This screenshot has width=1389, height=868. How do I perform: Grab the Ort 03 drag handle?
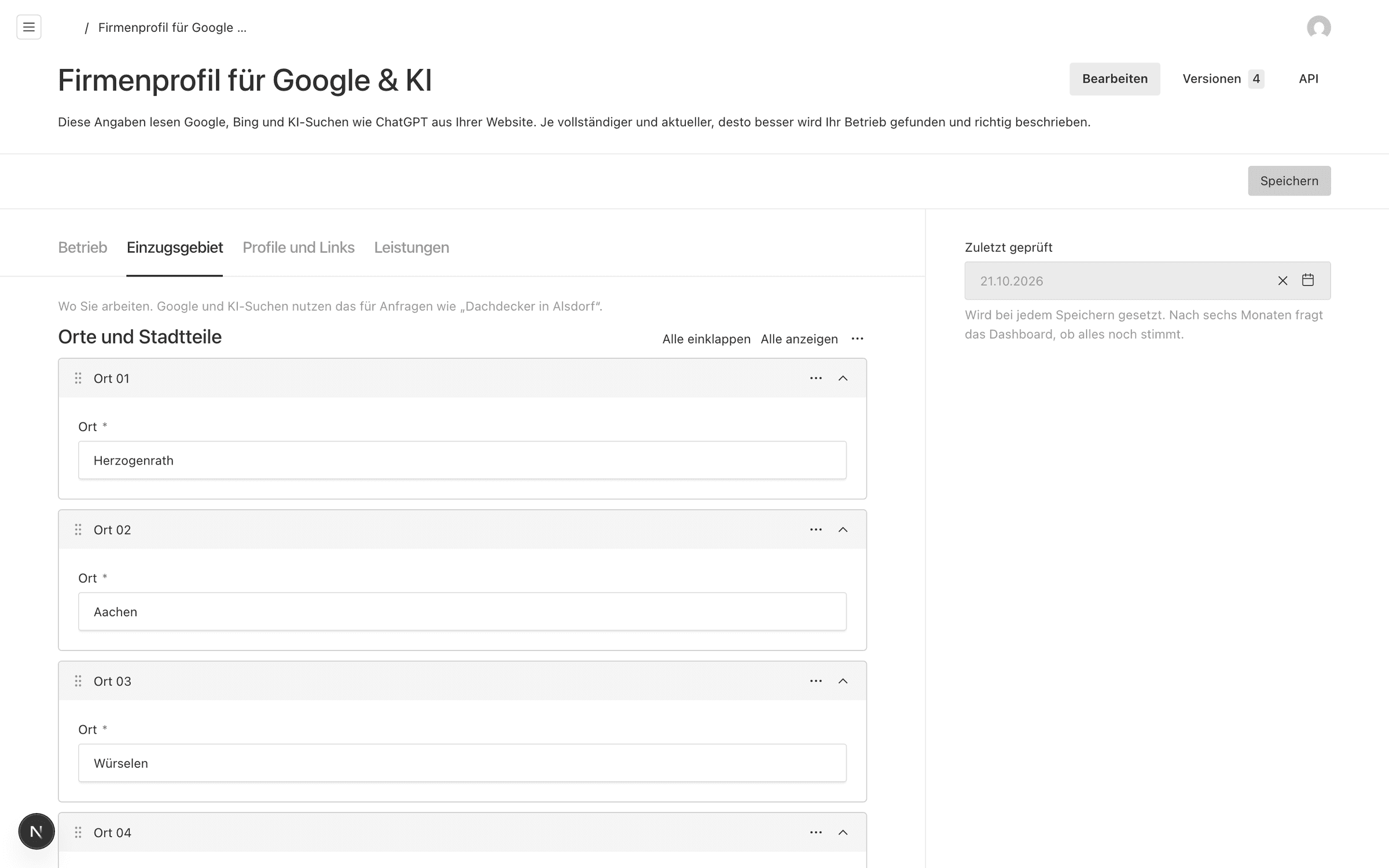tap(78, 681)
